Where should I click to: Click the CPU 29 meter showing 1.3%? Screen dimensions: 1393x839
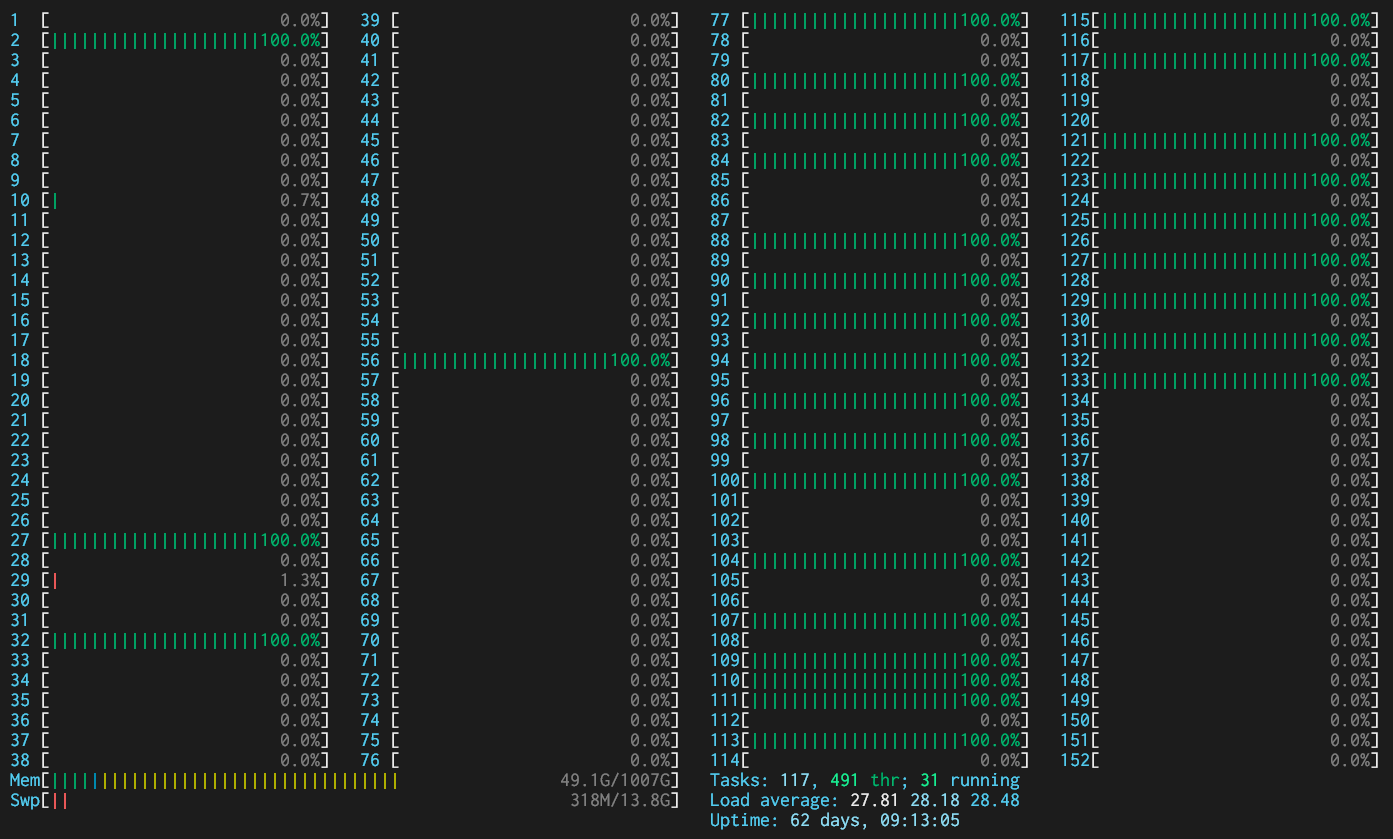(x=180, y=580)
